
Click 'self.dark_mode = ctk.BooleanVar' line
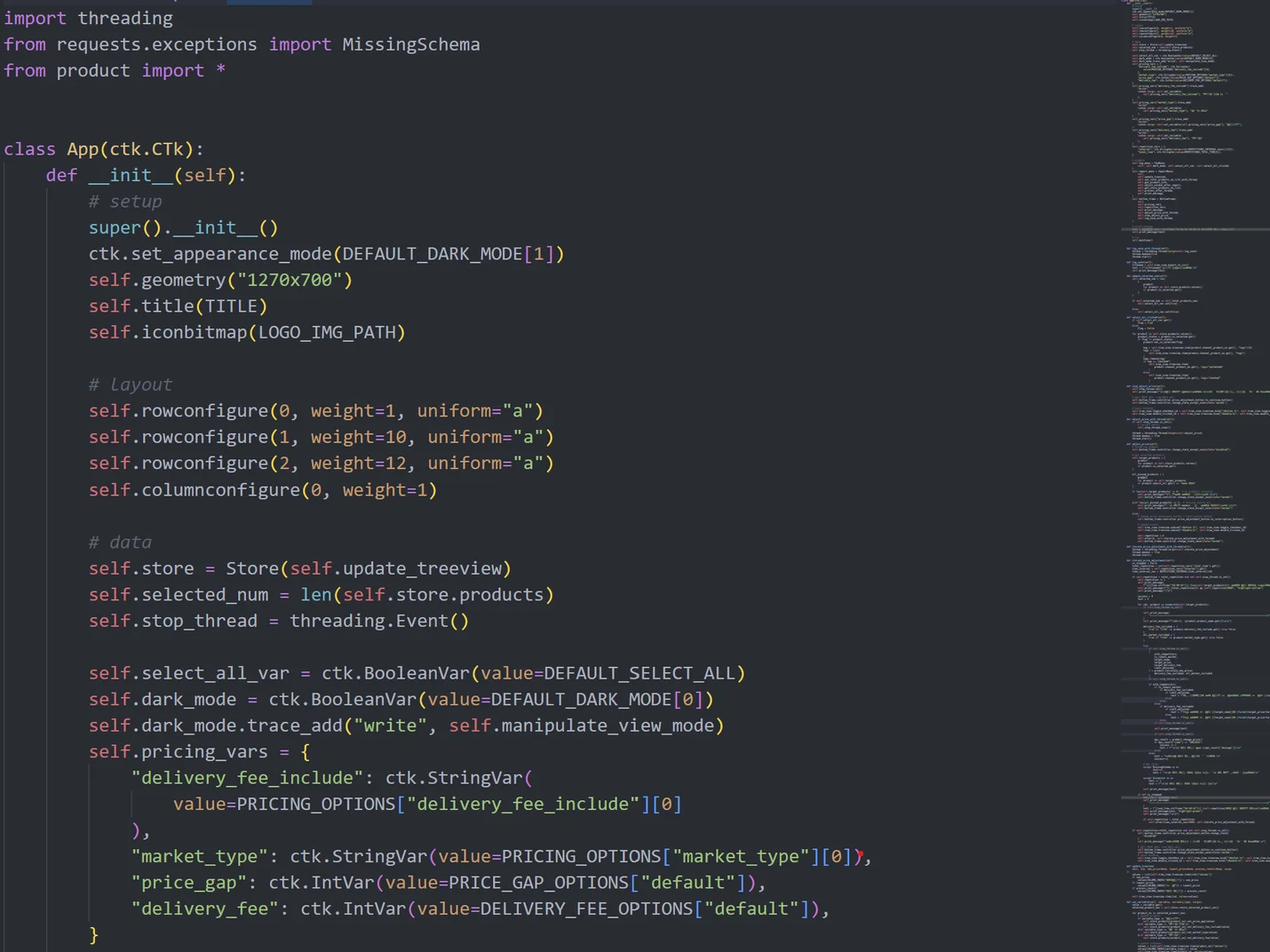pyautogui.click(x=401, y=700)
